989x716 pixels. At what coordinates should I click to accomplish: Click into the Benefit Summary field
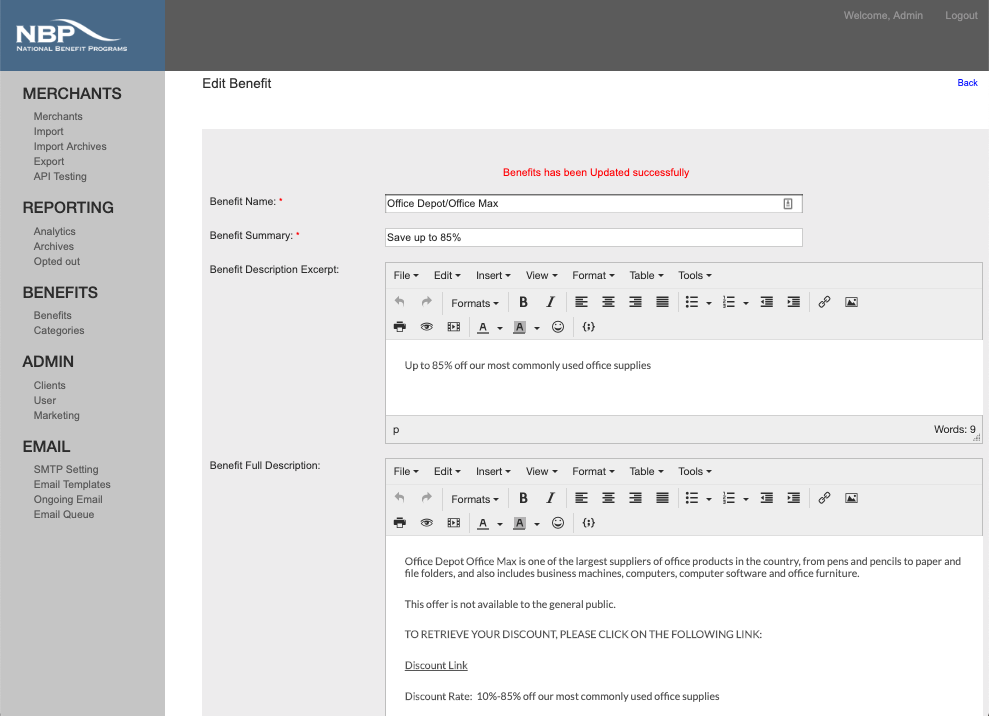tap(593, 238)
